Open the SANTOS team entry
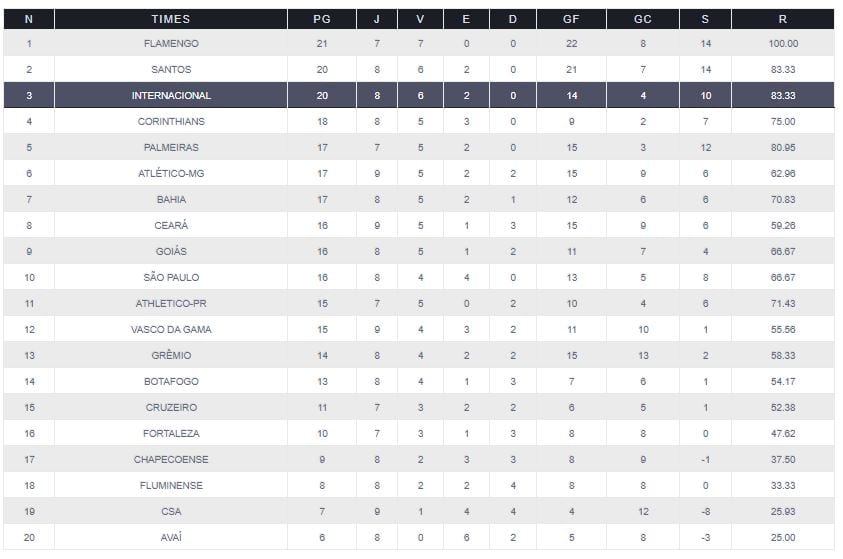 pyautogui.click(x=171, y=69)
